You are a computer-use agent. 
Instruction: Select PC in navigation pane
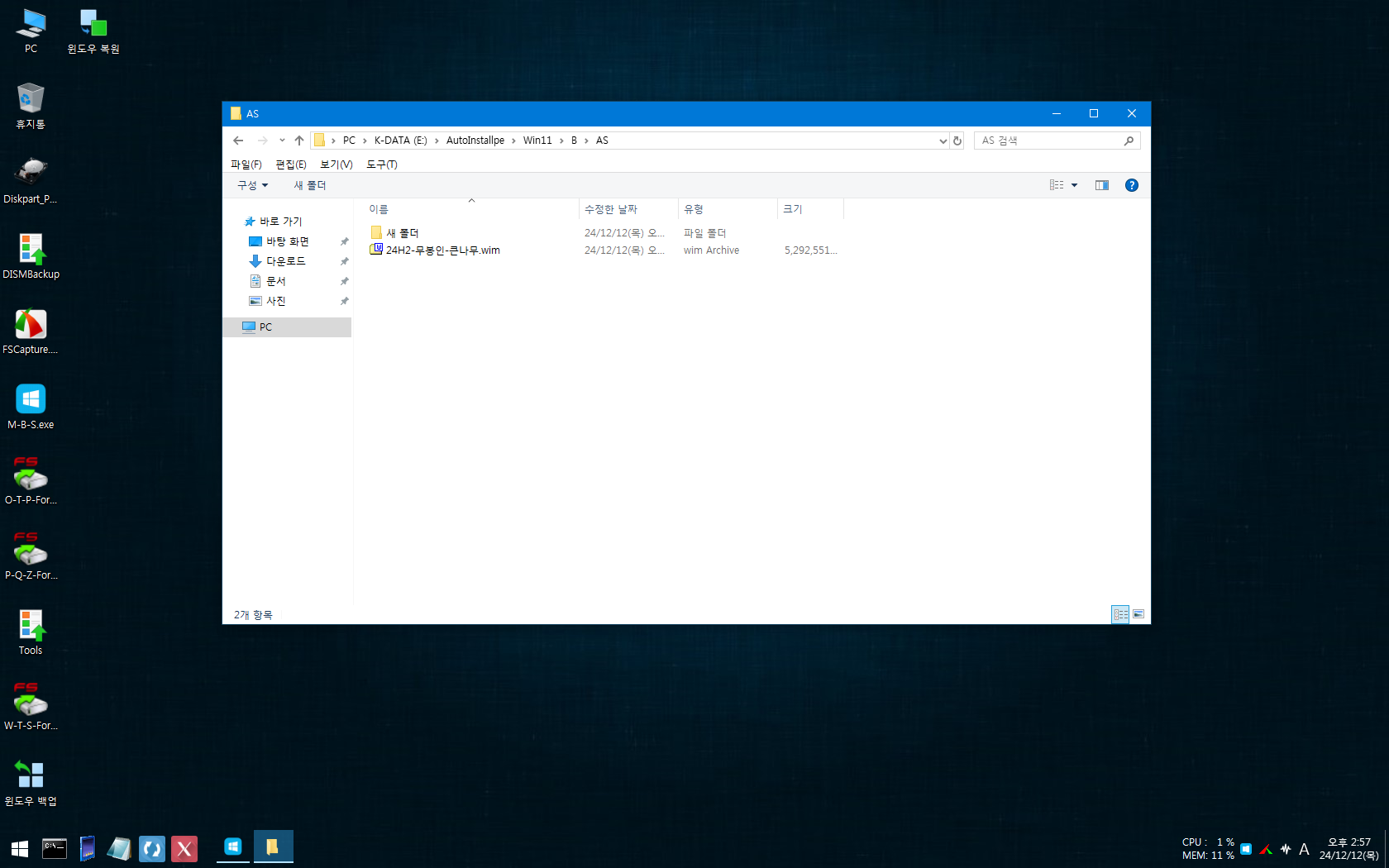pyautogui.click(x=287, y=327)
